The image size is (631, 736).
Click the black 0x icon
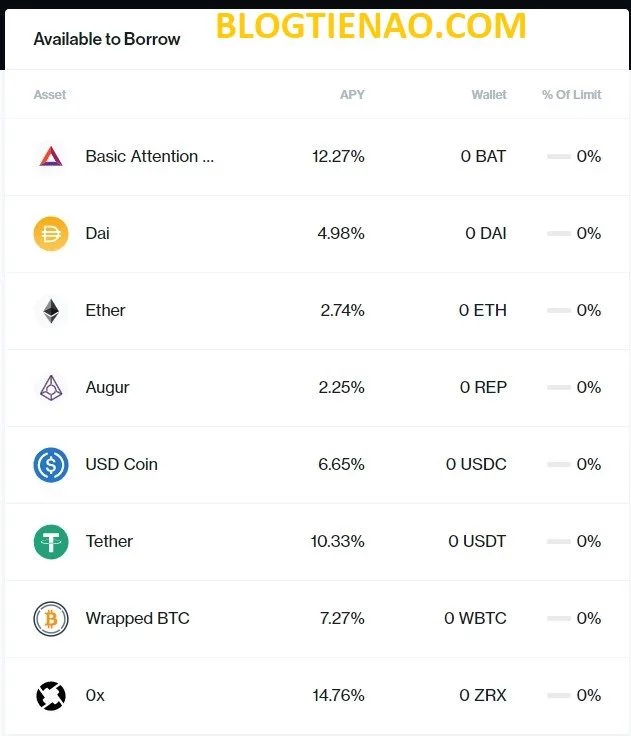pyautogui.click(x=51, y=696)
